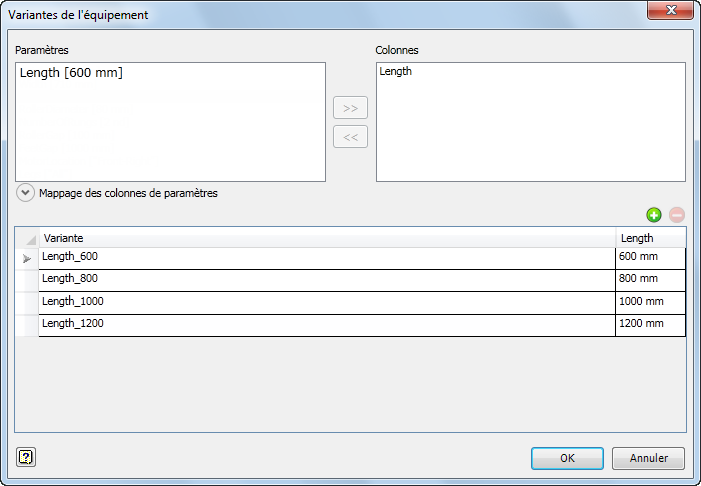Select Length in Colonnes list
This screenshot has height=486, width=701.
click(x=396, y=72)
